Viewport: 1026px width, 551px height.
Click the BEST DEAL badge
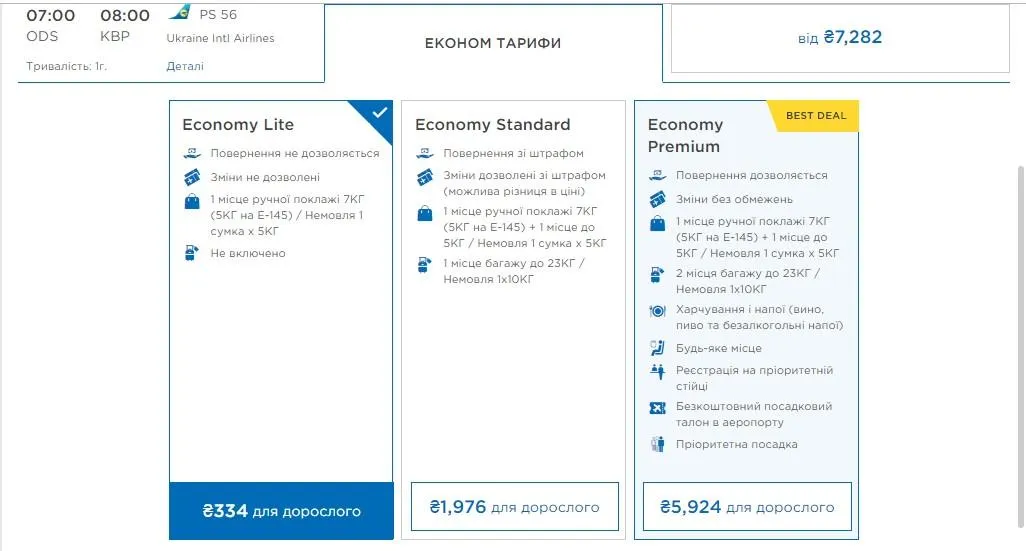pyautogui.click(x=816, y=116)
